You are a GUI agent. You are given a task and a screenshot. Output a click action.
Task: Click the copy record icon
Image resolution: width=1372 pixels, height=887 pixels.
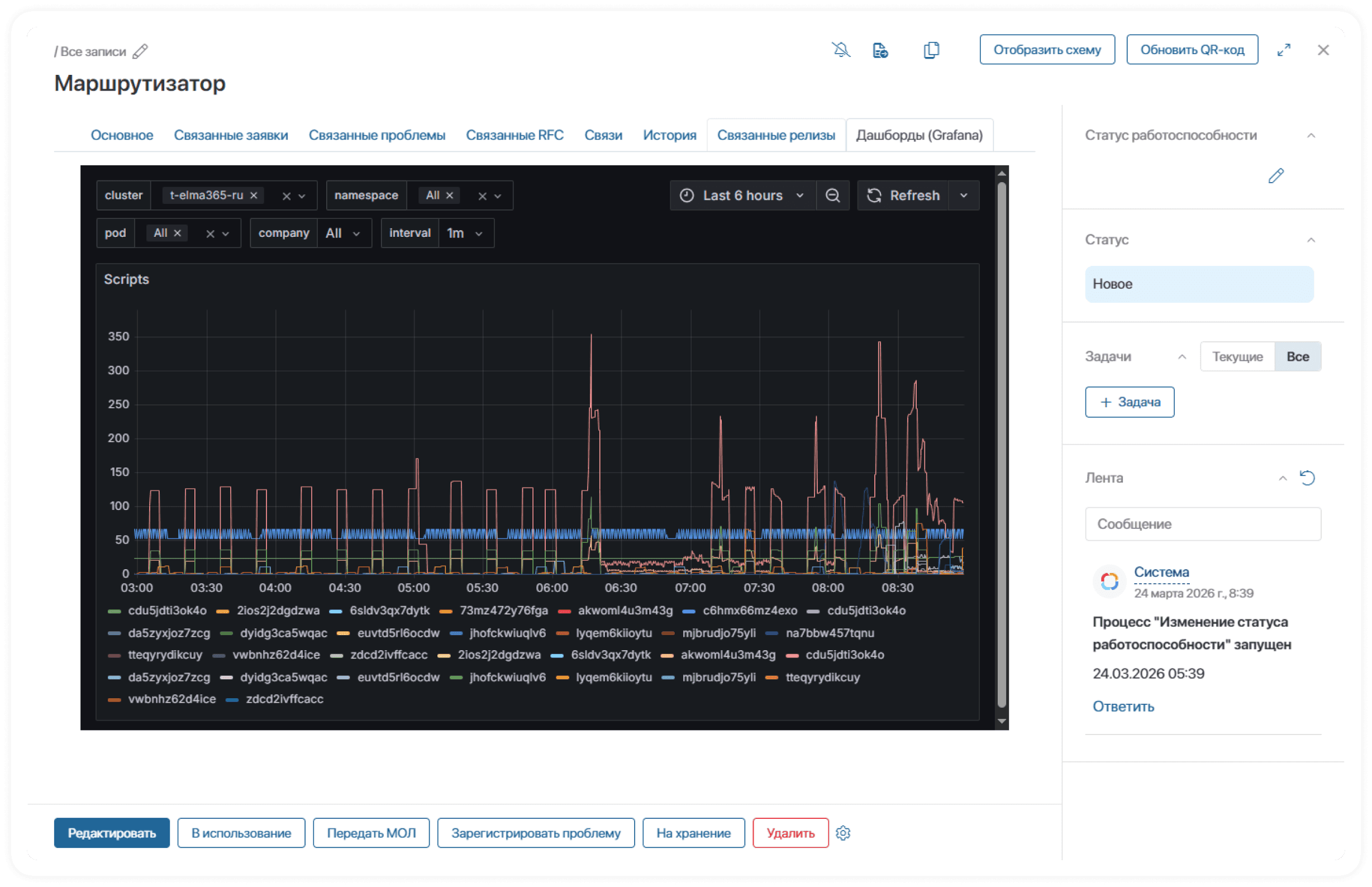pos(931,50)
